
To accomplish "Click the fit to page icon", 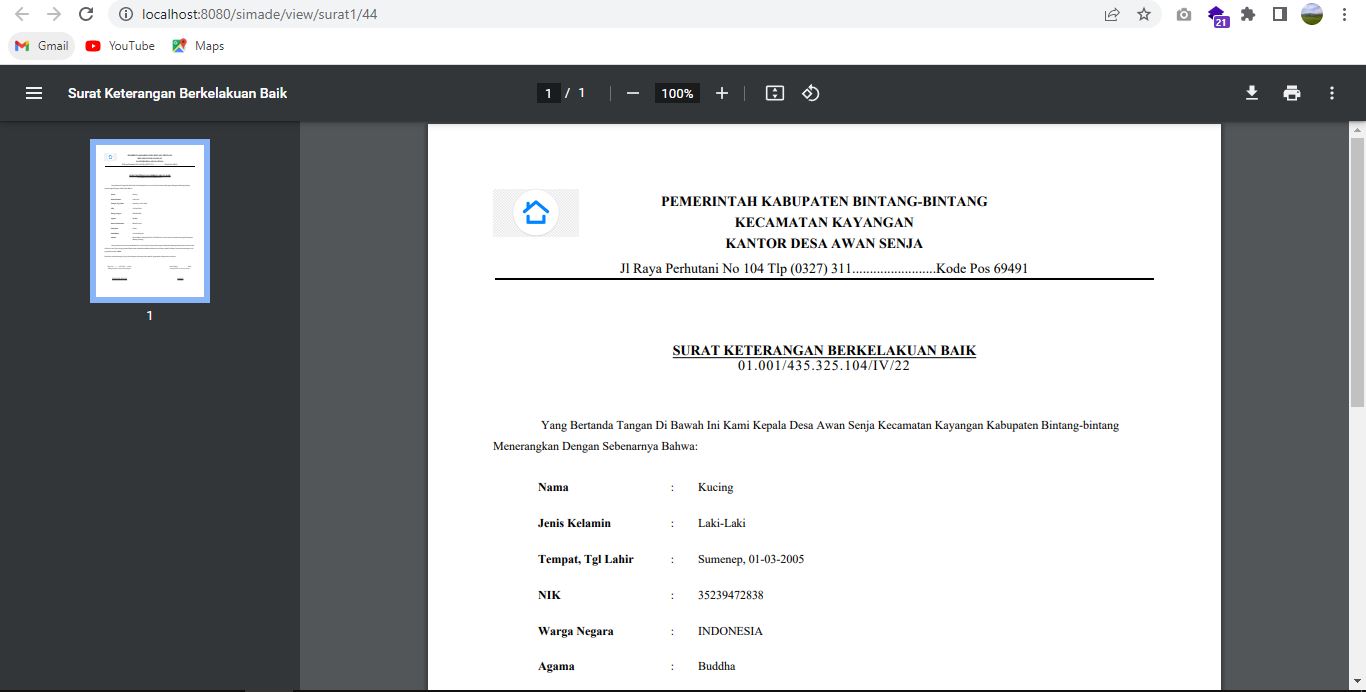I will coord(774,93).
